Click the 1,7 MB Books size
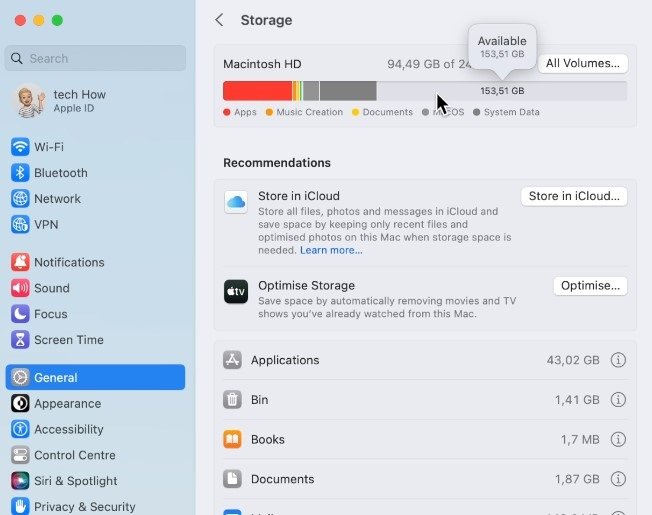Image resolution: width=652 pixels, height=515 pixels. pyautogui.click(x=580, y=439)
